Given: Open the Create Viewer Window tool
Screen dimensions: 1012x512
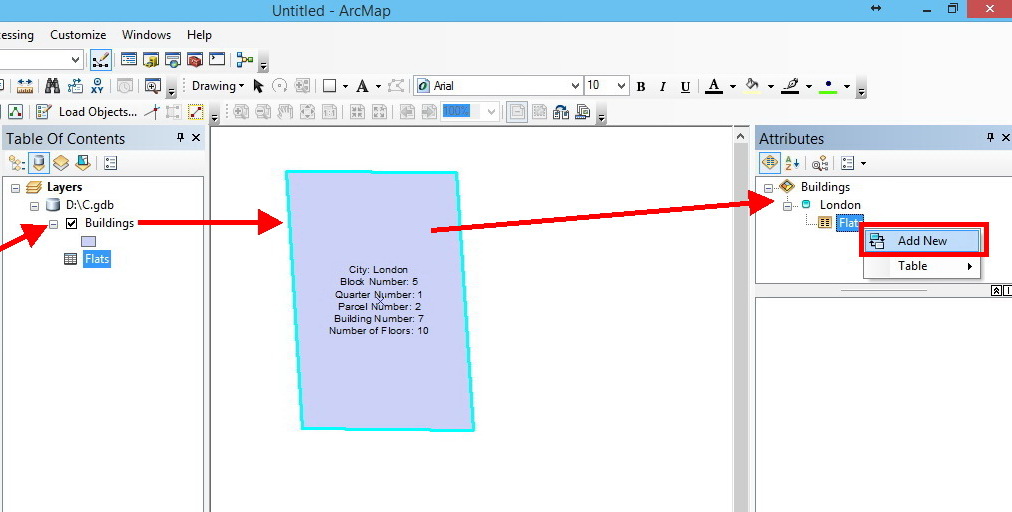Looking at the screenshot, I should tap(153, 86).
